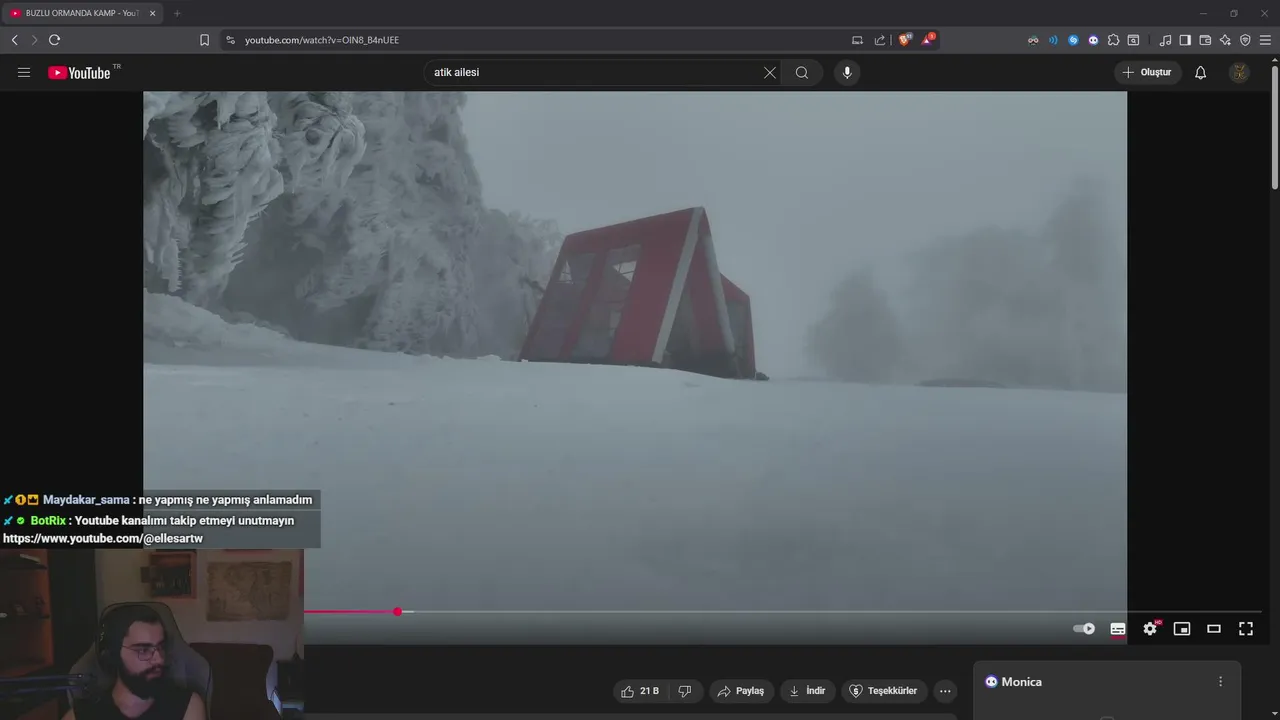
Task: Click the page vertical scrollbar
Action: point(1274,125)
